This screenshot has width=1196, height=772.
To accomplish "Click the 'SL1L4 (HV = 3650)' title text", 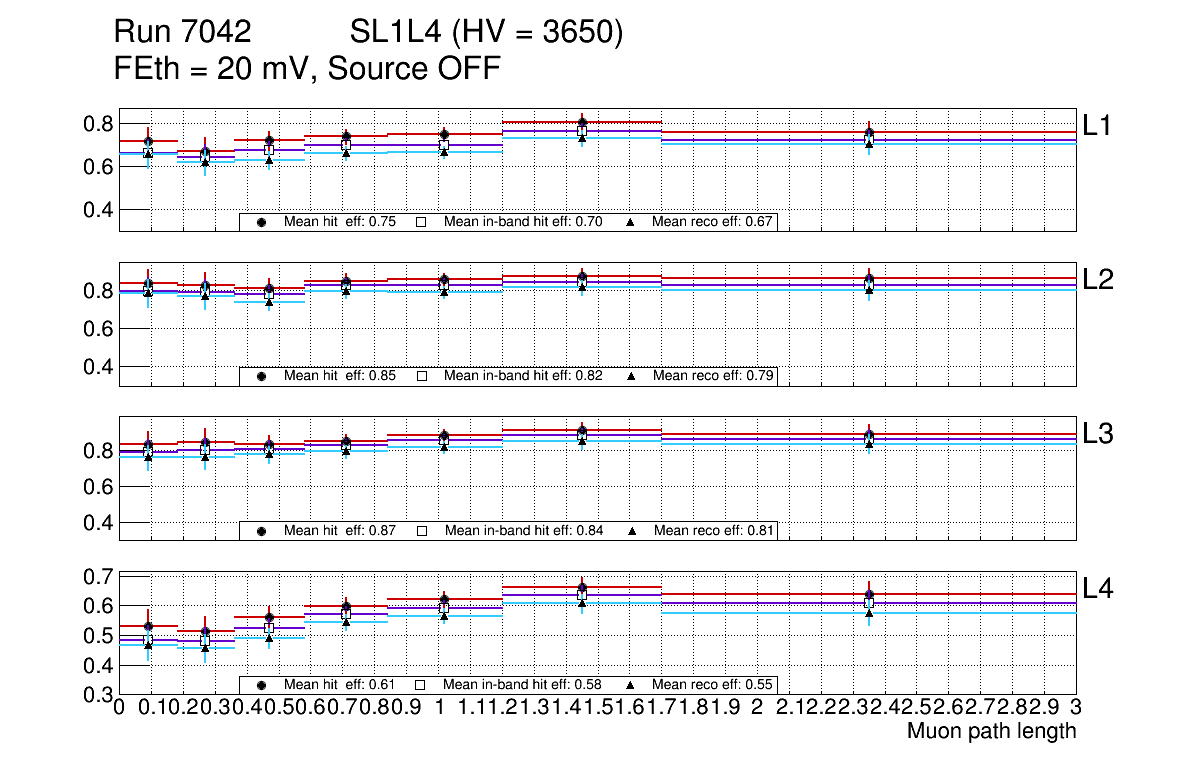I will click(x=486, y=33).
